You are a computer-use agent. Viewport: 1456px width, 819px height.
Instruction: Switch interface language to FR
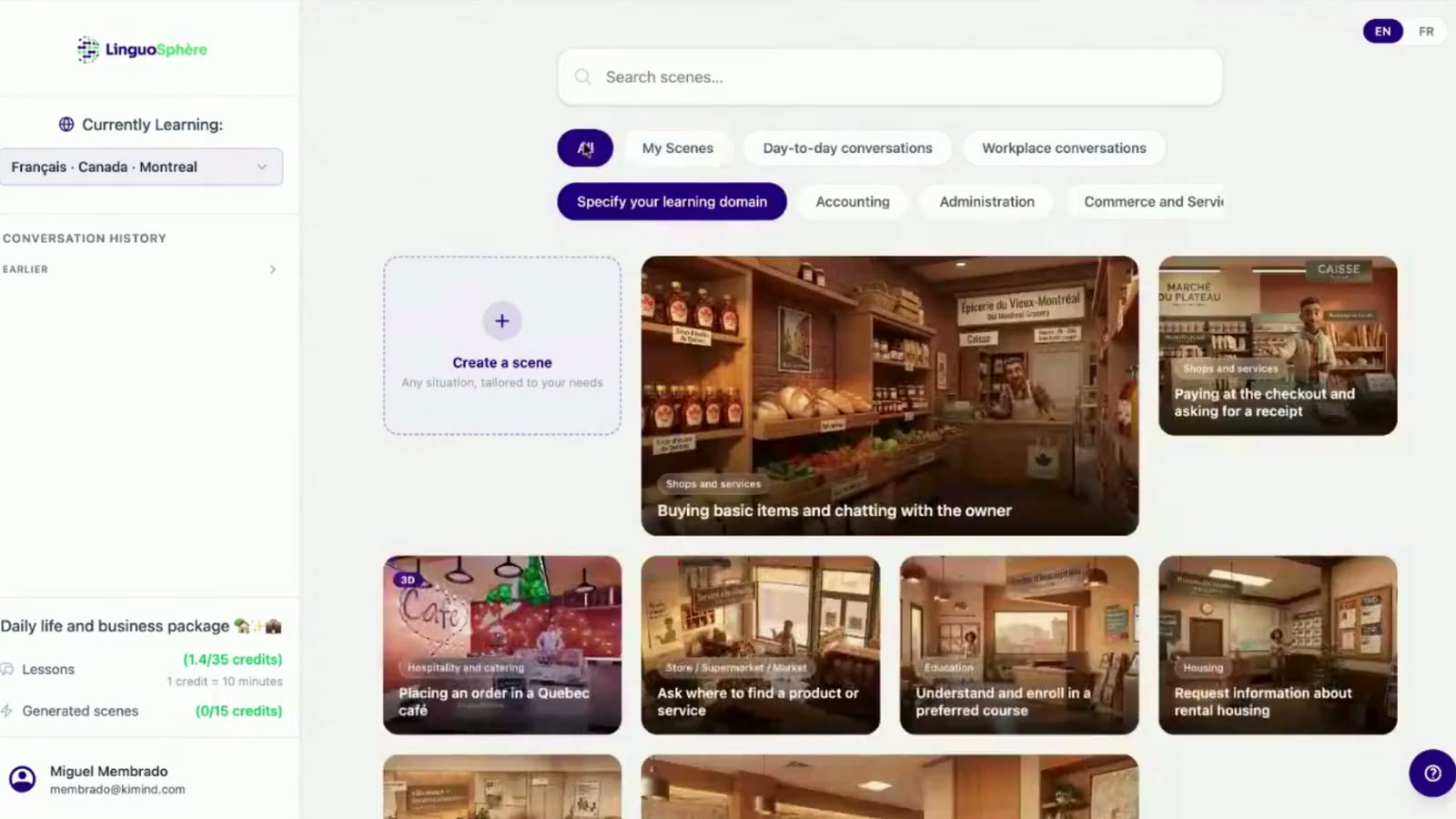click(1426, 31)
